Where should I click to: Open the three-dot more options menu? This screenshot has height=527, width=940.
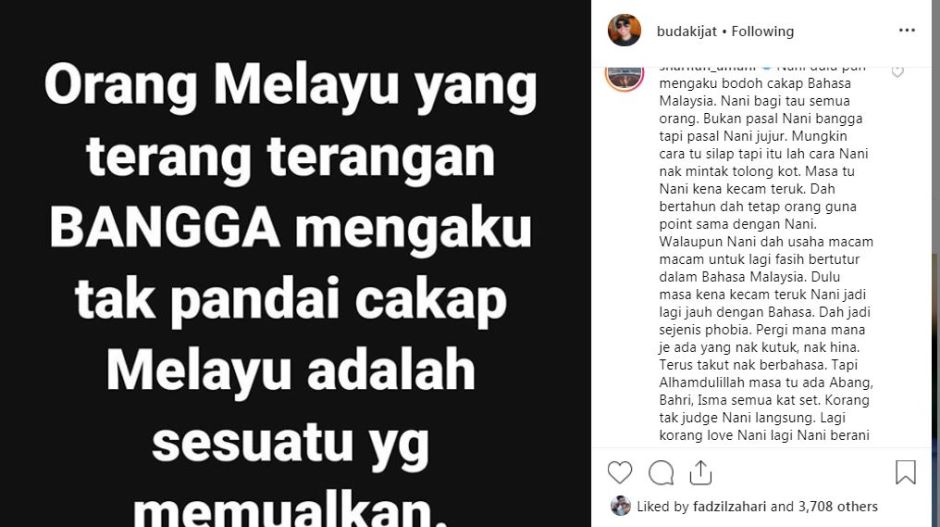907,31
